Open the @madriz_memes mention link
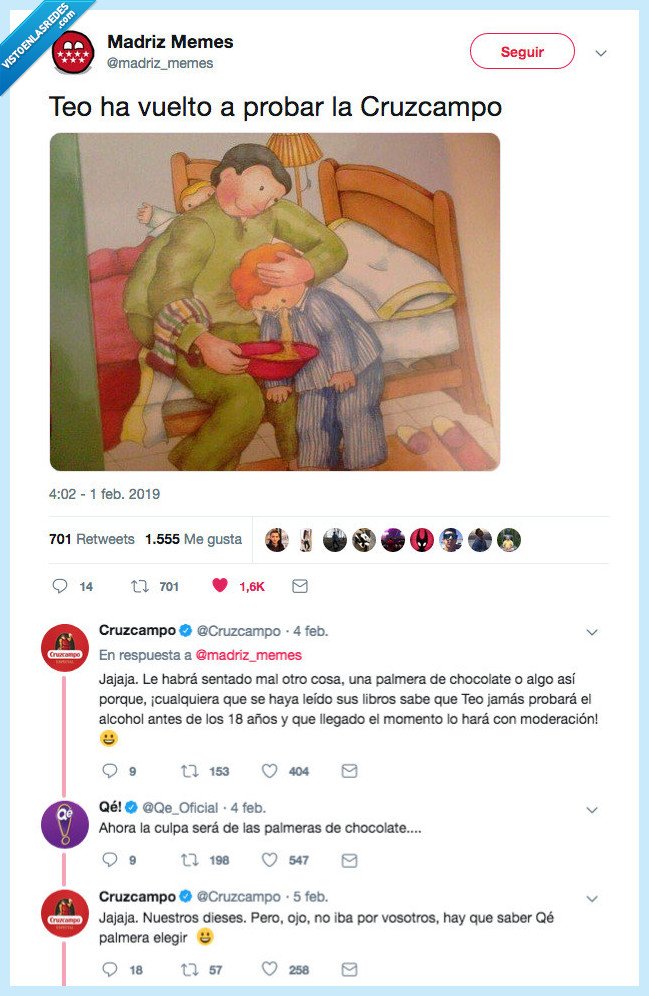This screenshot has width=649, height=996. [x=248, y=655]
